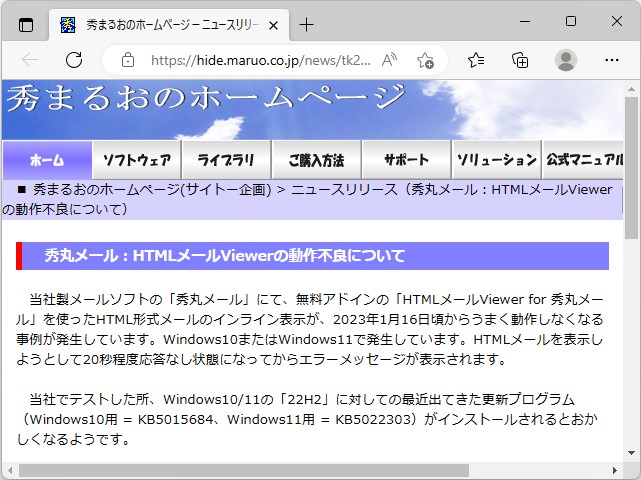Refresh the page
This screenshot has height=480, width=641.
tap(74, 60)
